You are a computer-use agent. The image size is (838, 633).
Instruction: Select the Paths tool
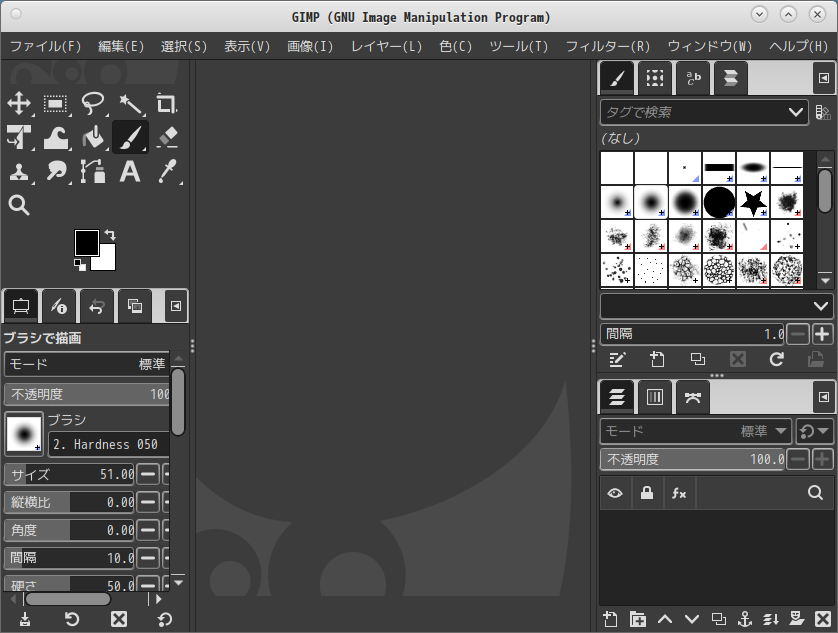93,172
